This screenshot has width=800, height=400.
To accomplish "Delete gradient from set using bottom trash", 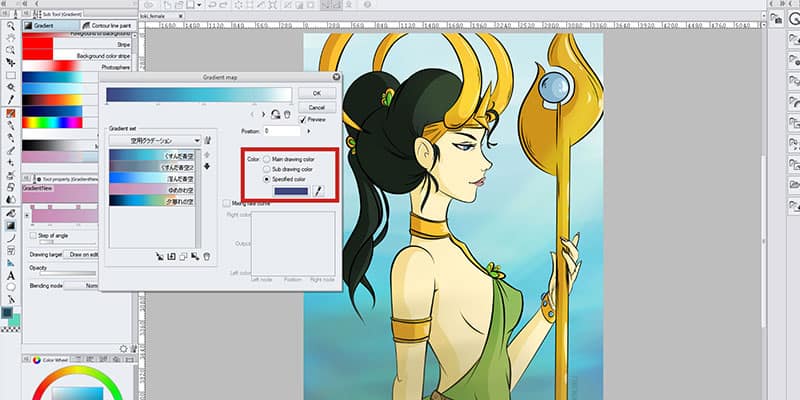I will [207, 256].
